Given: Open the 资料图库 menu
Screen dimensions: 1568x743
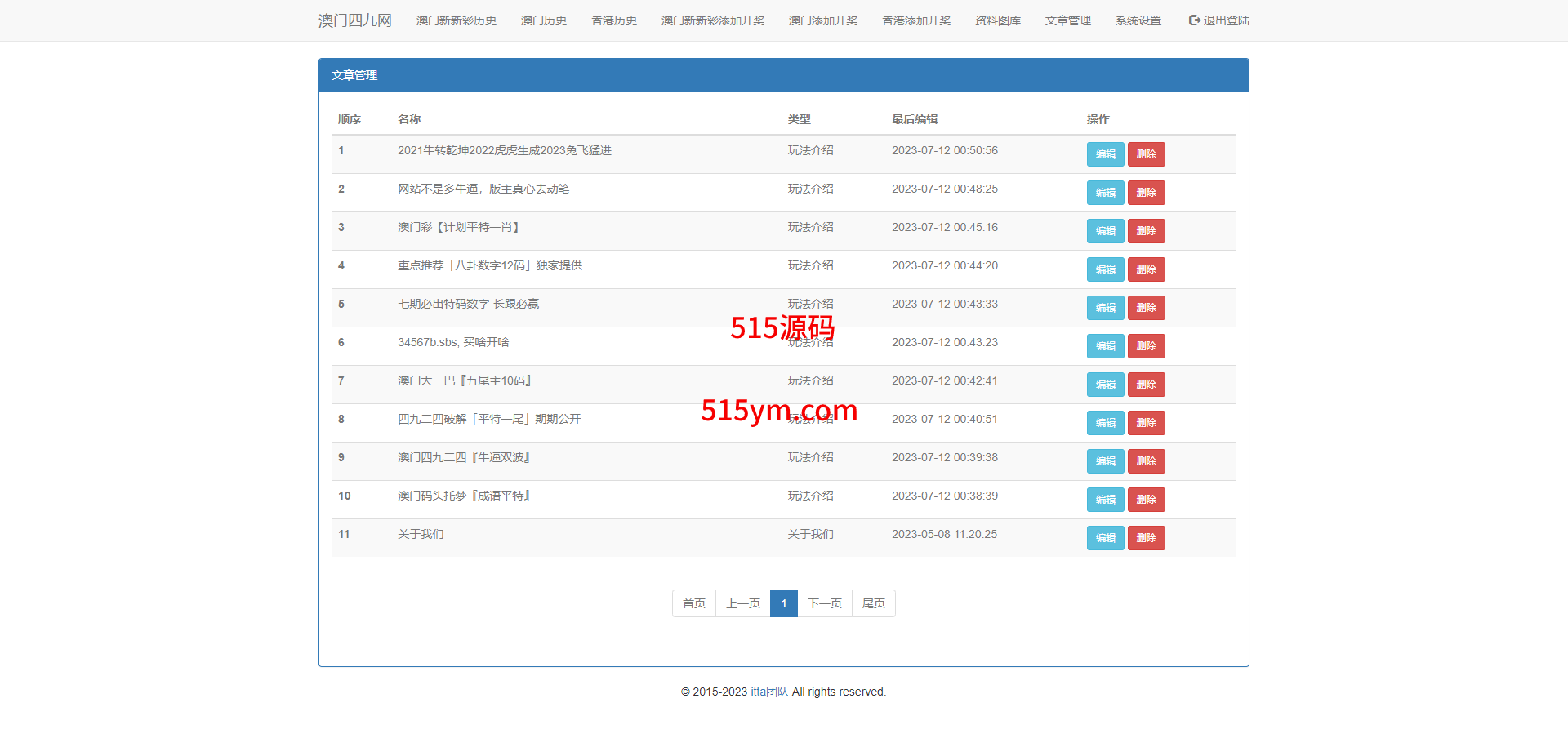Looking at the screenshot, I should tap(997, 20).
